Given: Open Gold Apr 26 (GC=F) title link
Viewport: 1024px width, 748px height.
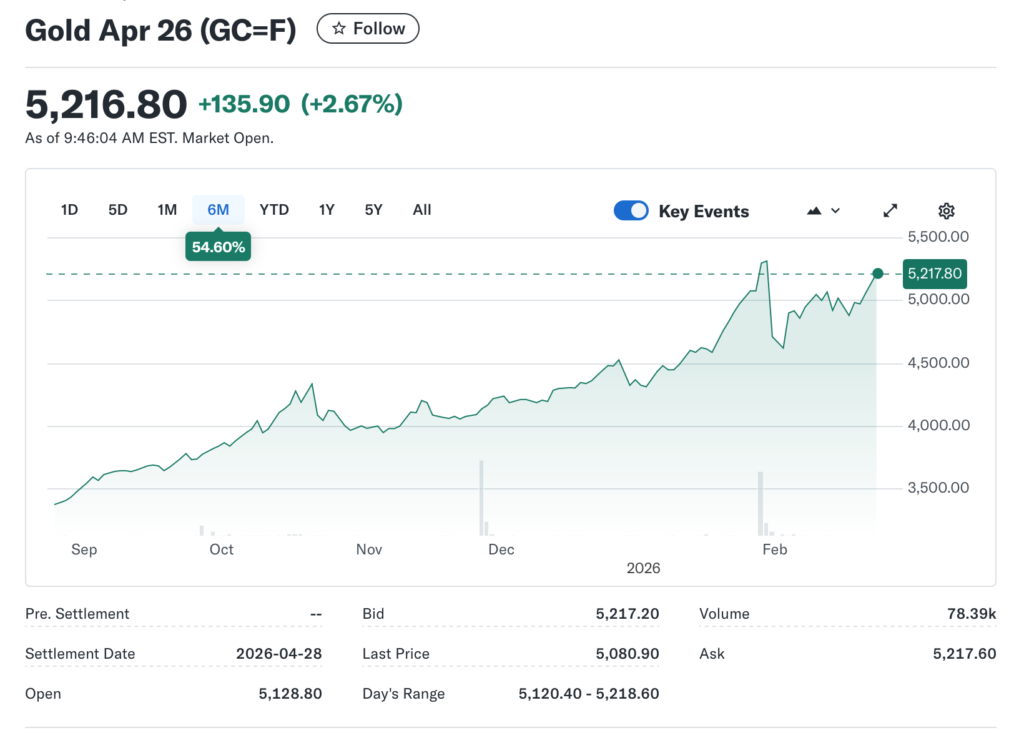Looking at the screenshot, I should [160, 30].
